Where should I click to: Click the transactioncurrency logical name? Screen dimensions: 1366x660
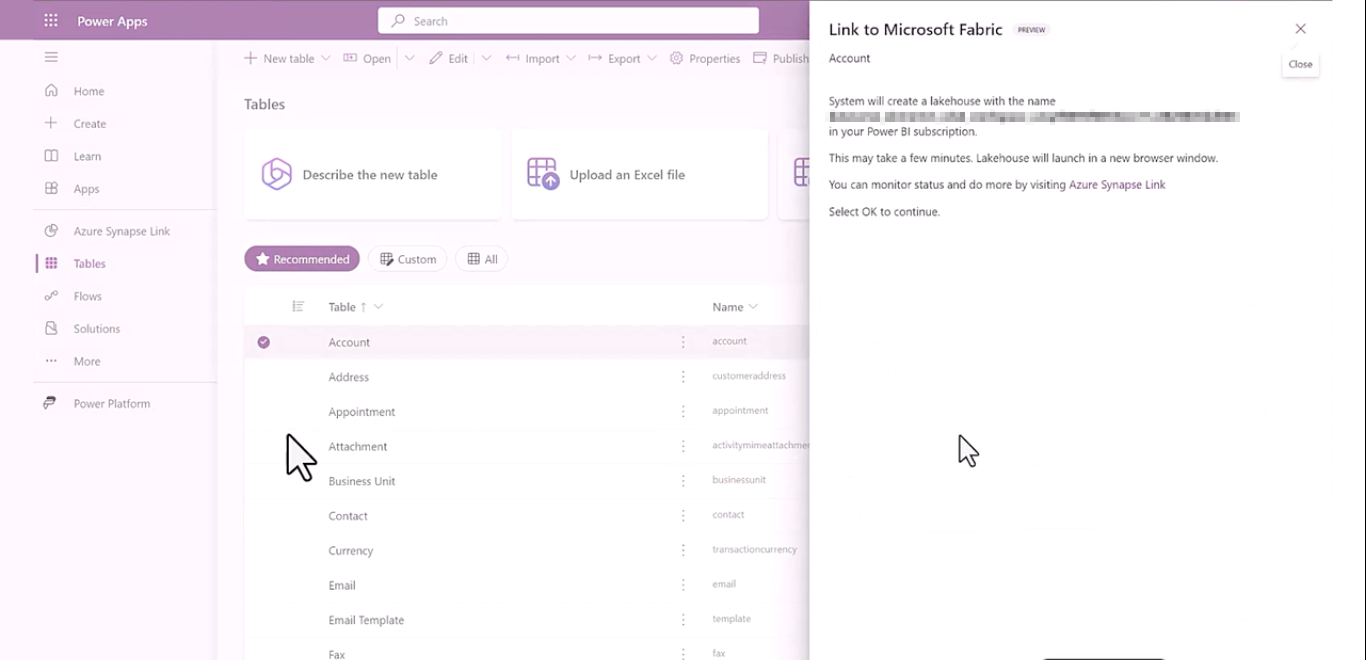[x=754, y=550]
